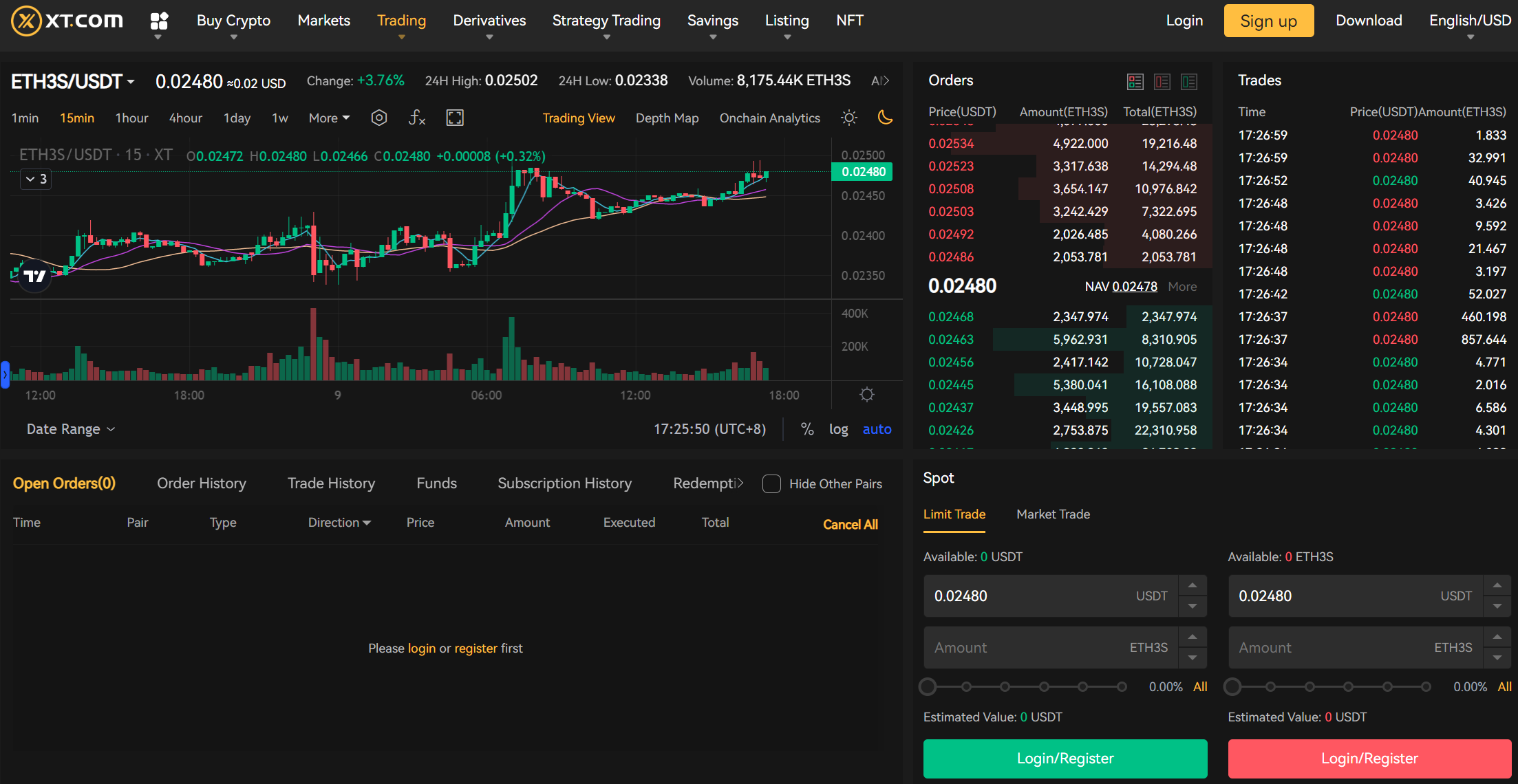The image size is (1518, 784).
Task: Switch to dark theme with moon icon
Action: pyautogui.click(x=886, y=118)
